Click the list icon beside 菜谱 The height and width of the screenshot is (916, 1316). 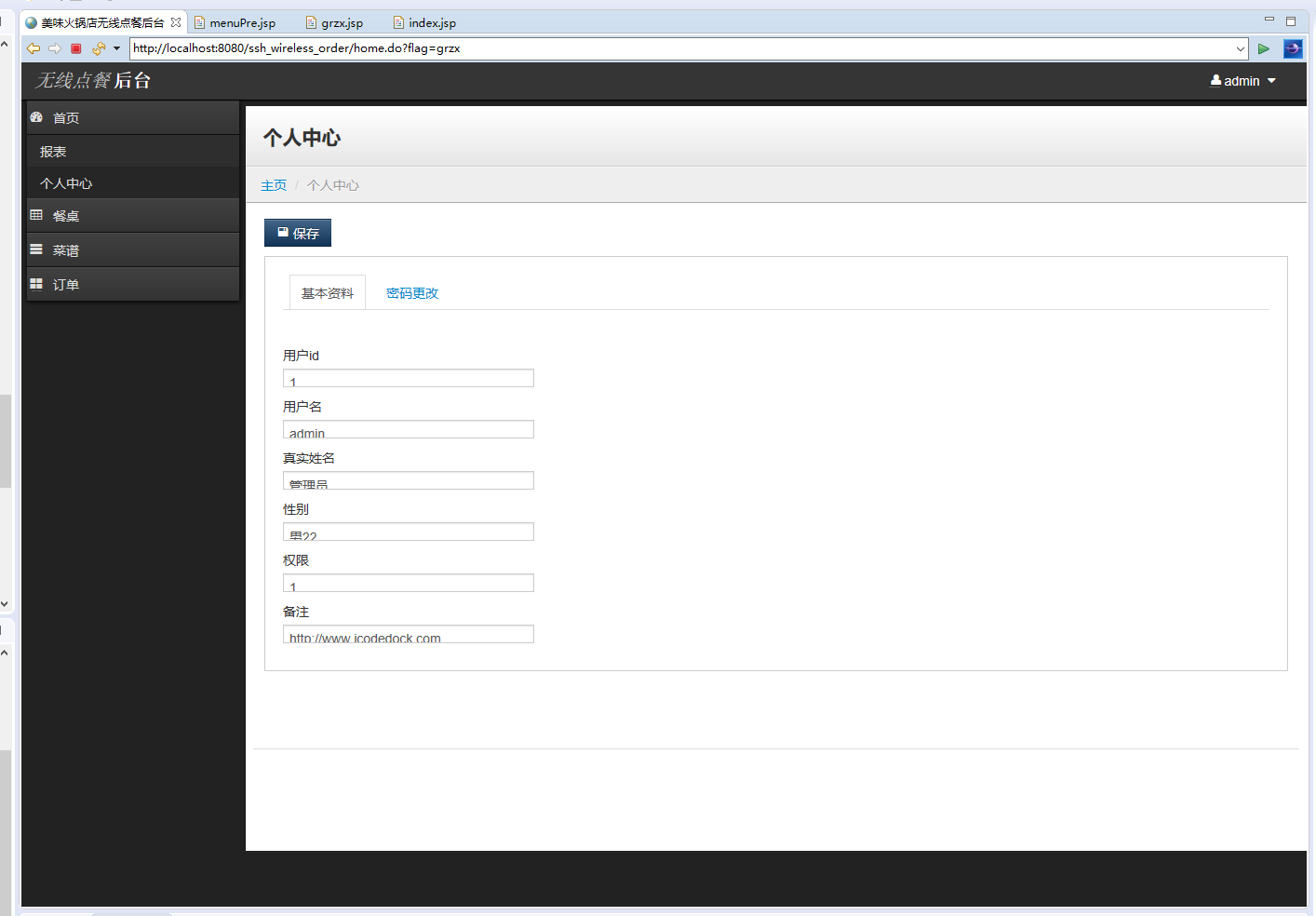click(36, 249)
